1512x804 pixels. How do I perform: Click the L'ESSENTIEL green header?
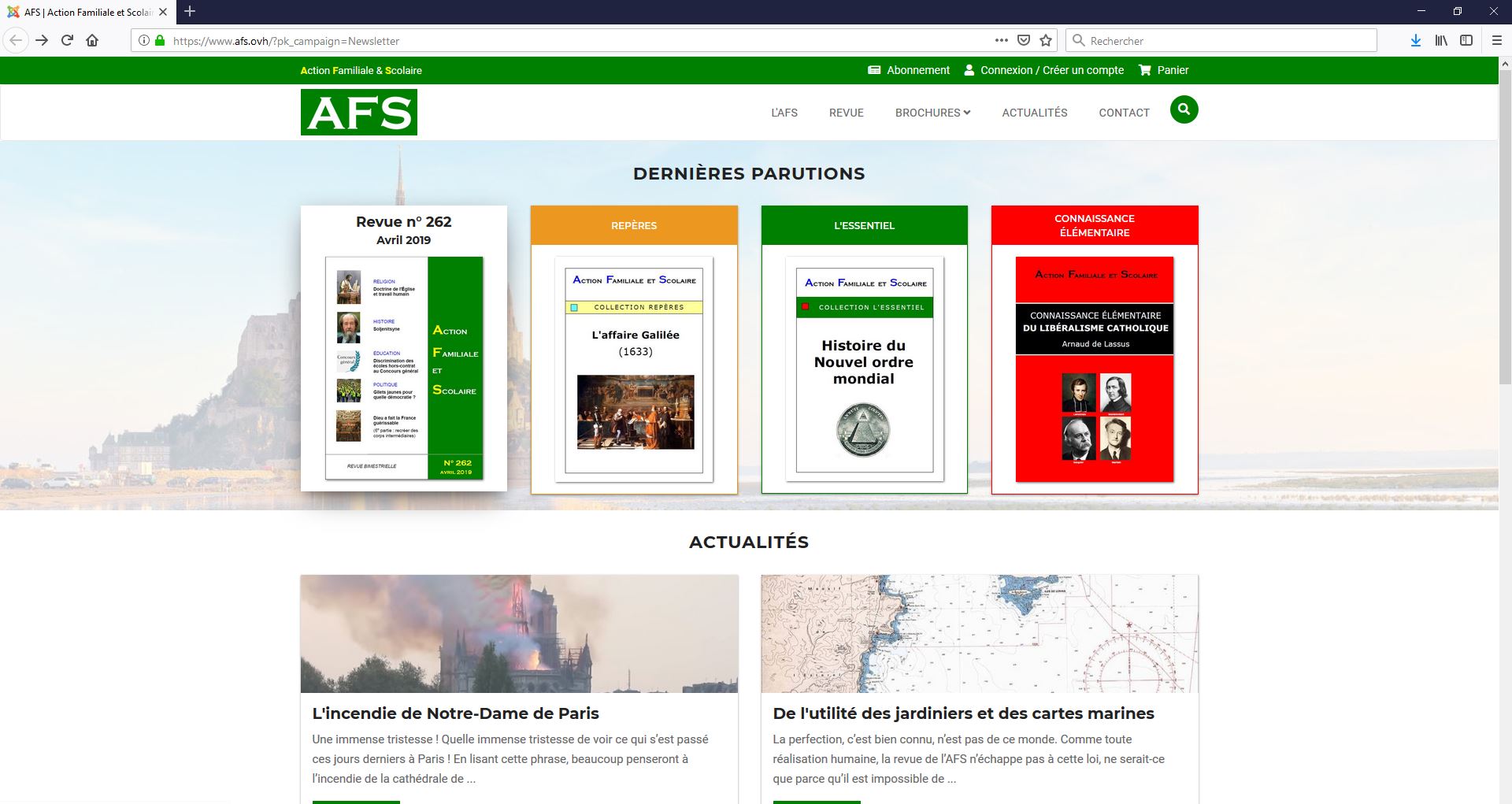point(865,225)
